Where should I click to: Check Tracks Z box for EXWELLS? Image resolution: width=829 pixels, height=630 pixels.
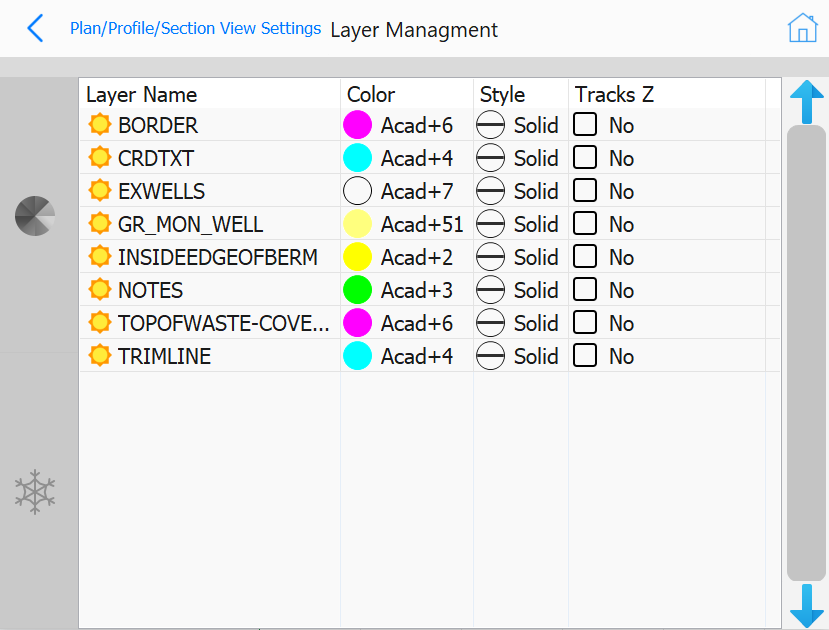click(x=585, y=190)
